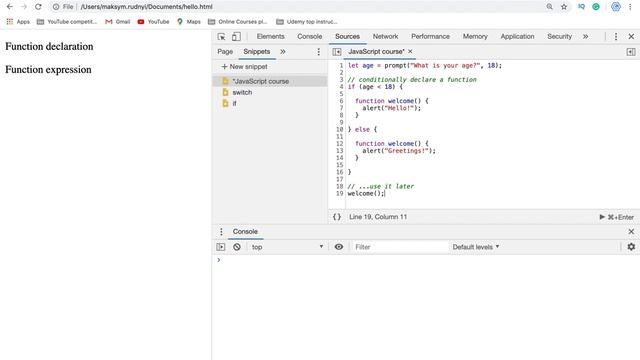Screen dimensions: 640x360
Task: Open the Maps bookmark
Action: [189, 22]
